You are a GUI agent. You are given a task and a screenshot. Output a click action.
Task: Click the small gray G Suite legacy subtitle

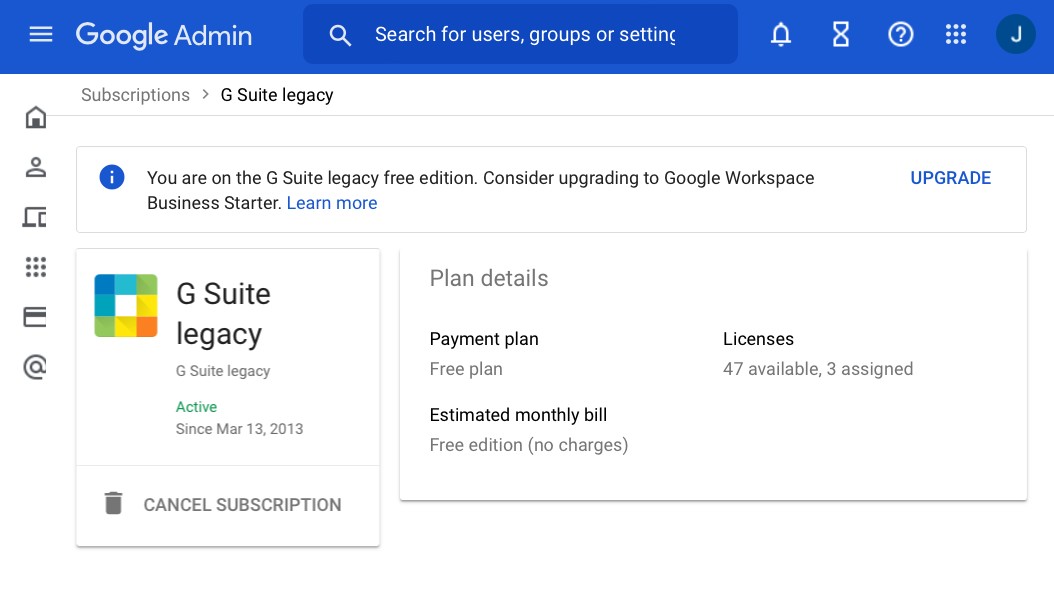click(223, 371)
